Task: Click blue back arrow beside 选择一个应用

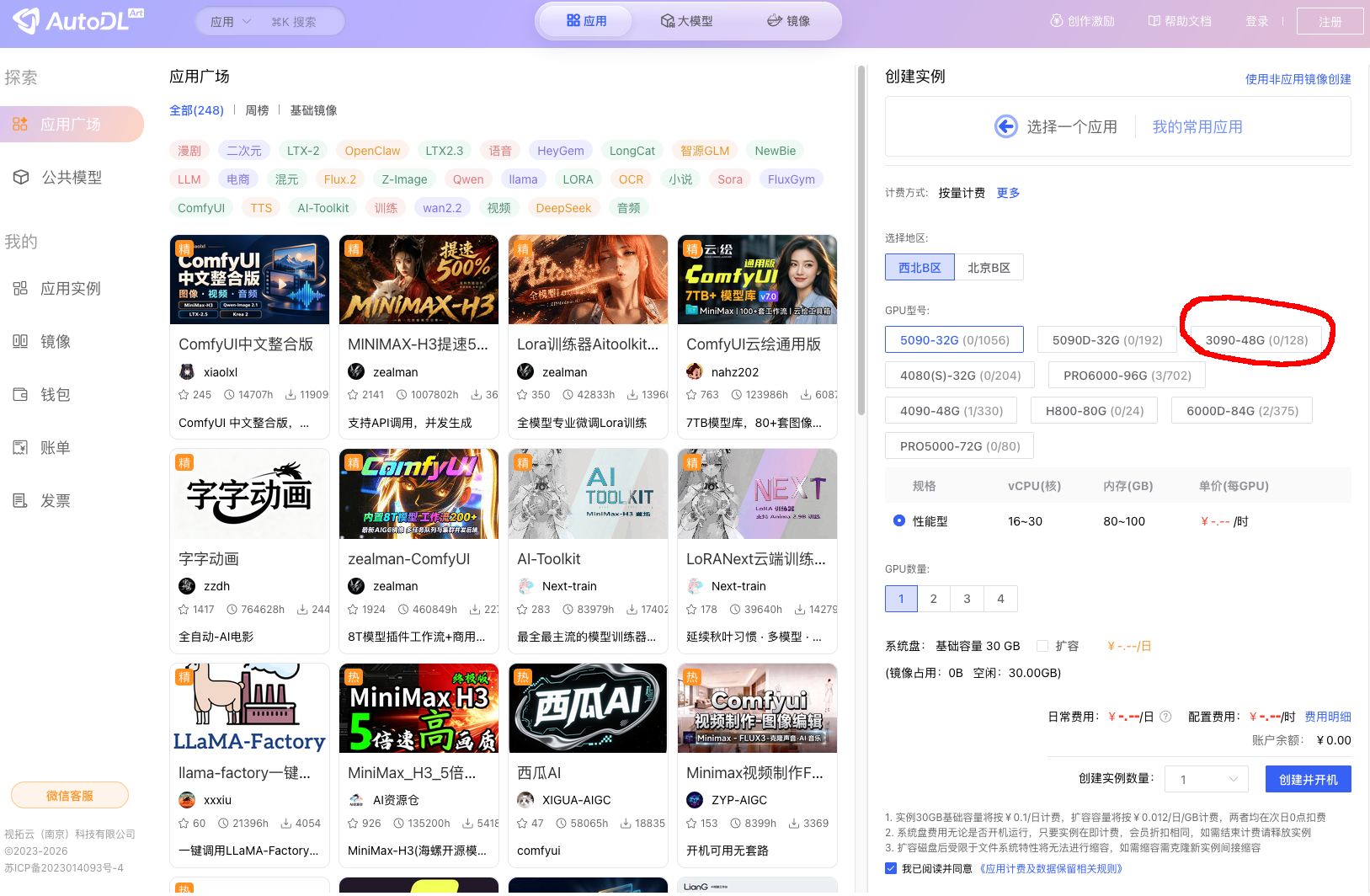Action: tap(1006, 126)
